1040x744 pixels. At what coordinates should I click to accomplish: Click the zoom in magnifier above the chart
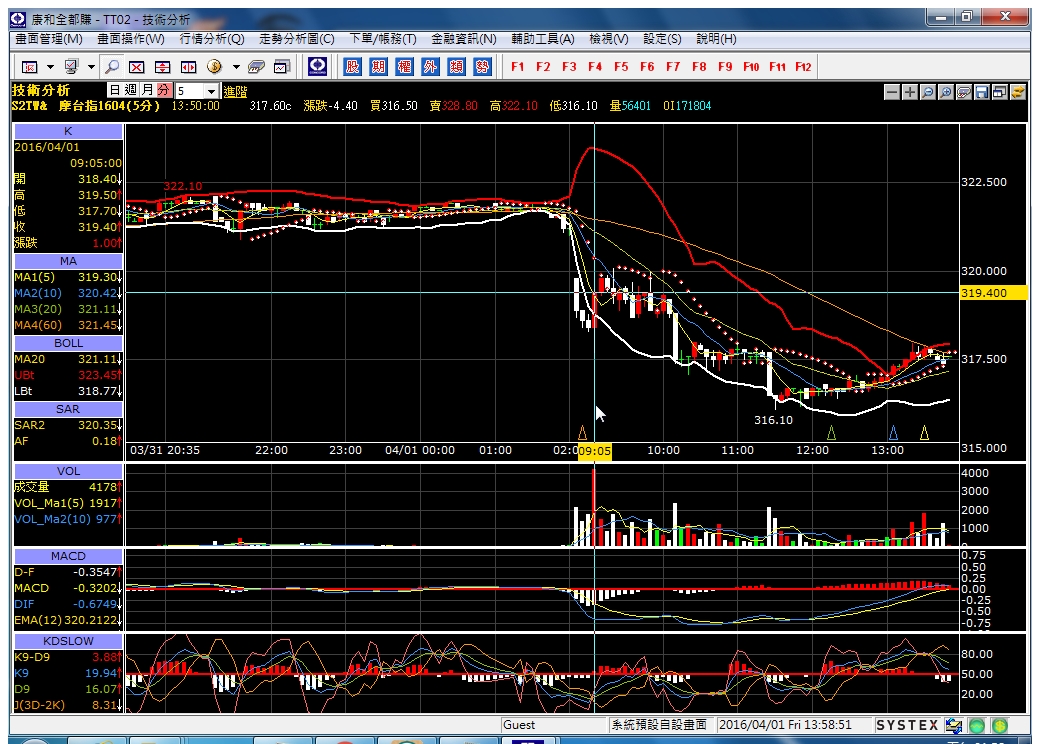946,92
